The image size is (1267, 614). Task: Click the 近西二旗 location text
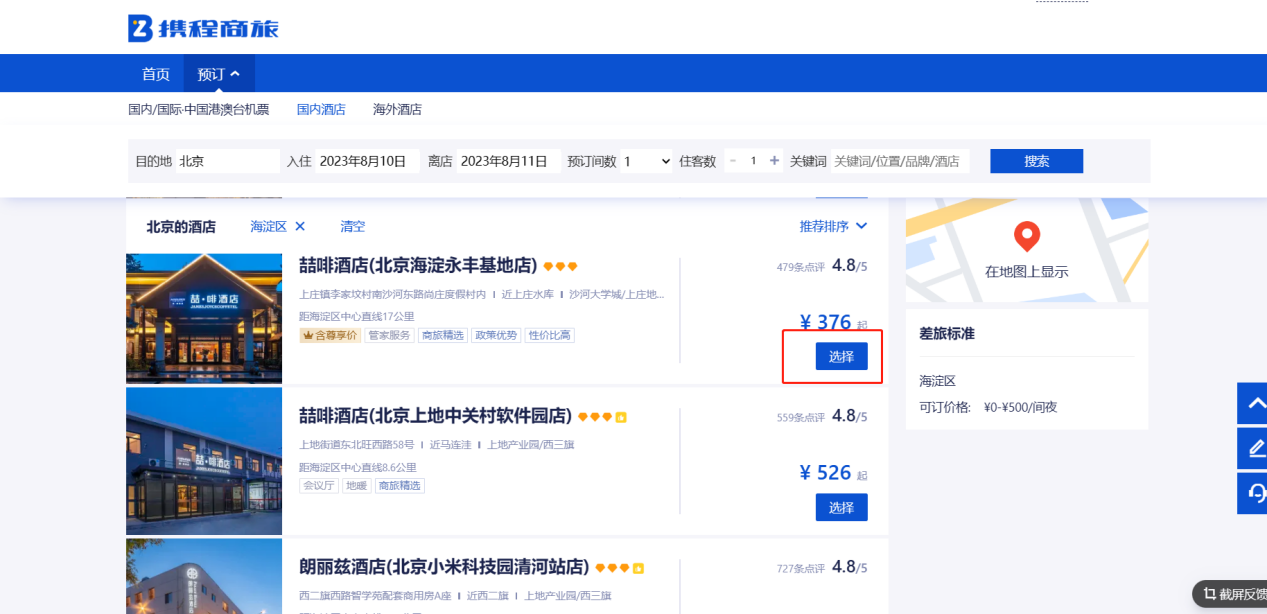tap(487, 596)
